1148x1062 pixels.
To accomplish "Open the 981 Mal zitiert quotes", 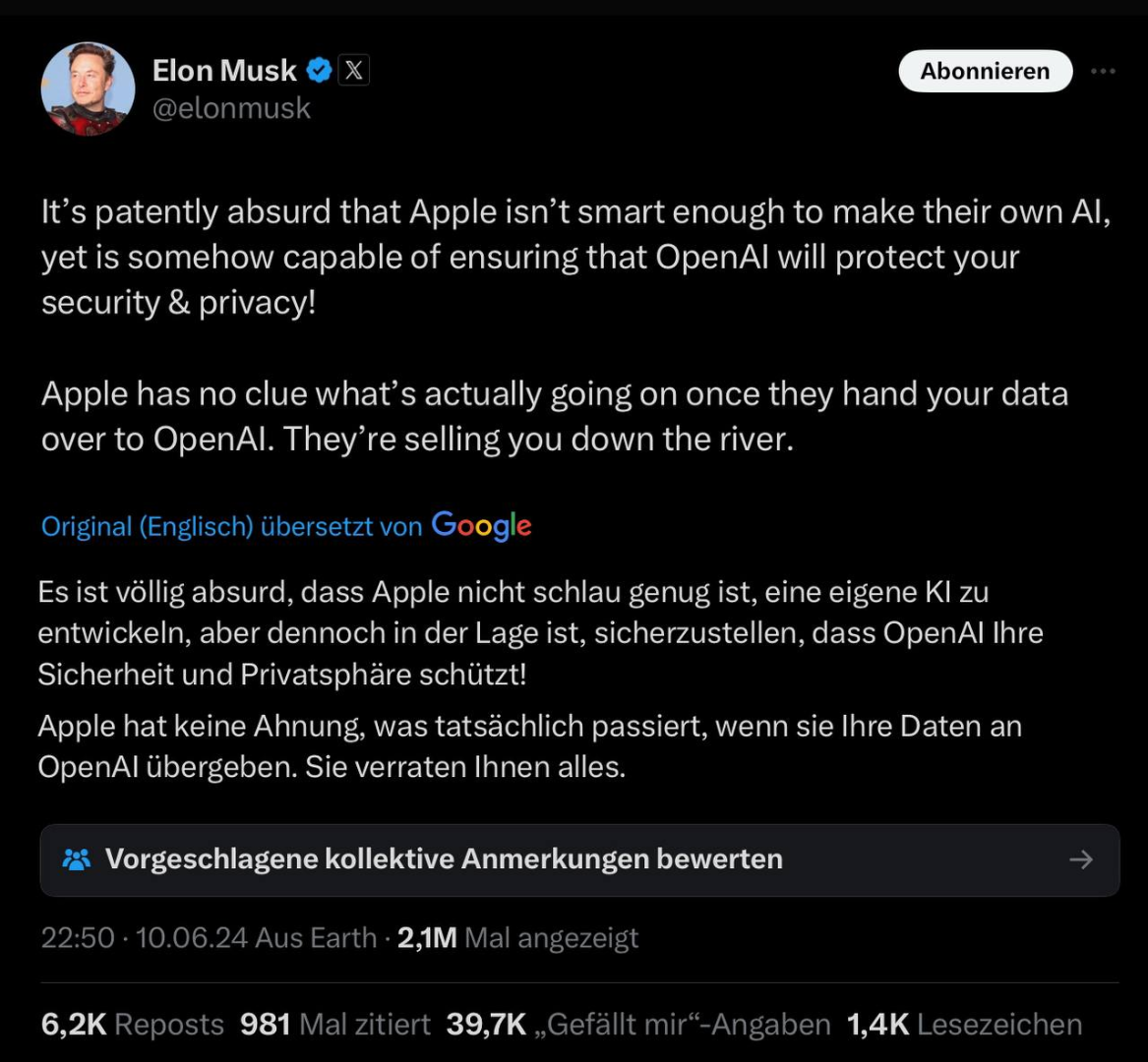I will [335, 1025].
